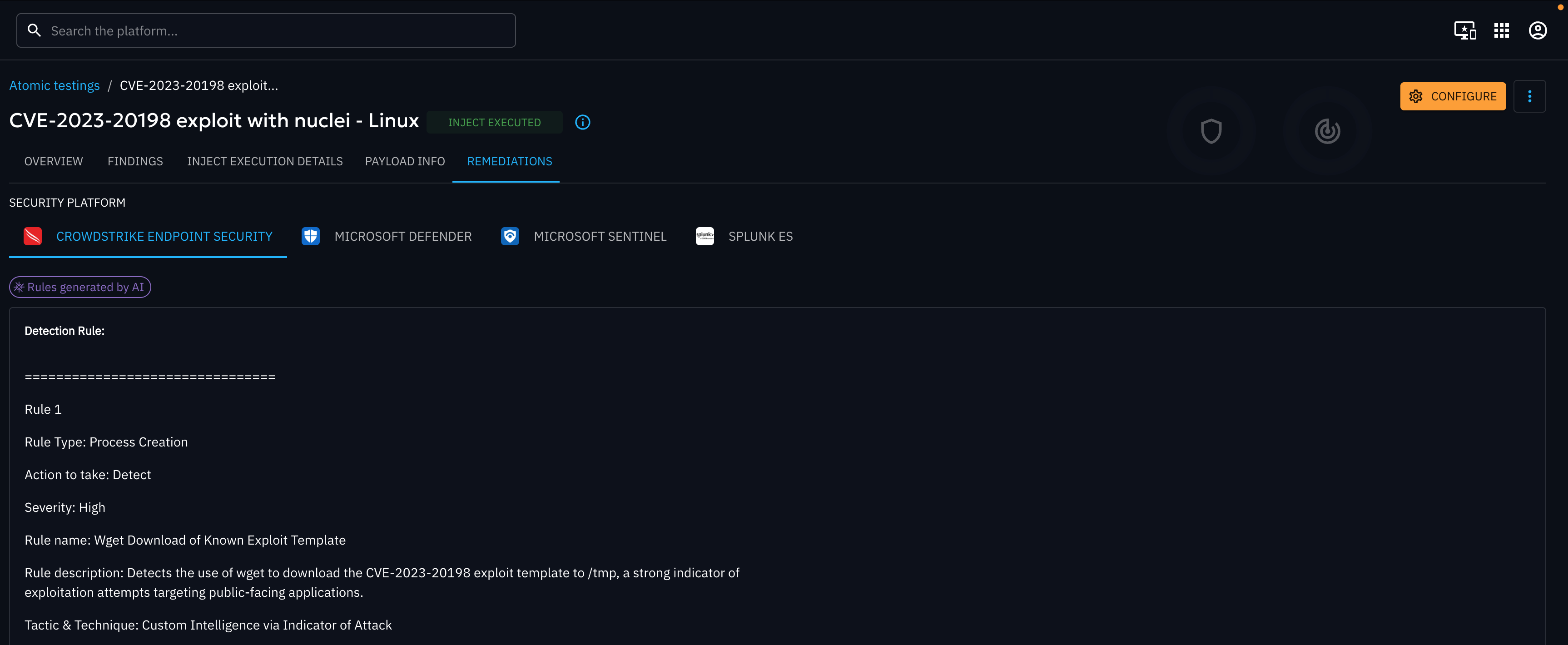Screen dimensions: 1568x645
Task: Open the apps grid switcher
Action: (x=1502, y=30)
